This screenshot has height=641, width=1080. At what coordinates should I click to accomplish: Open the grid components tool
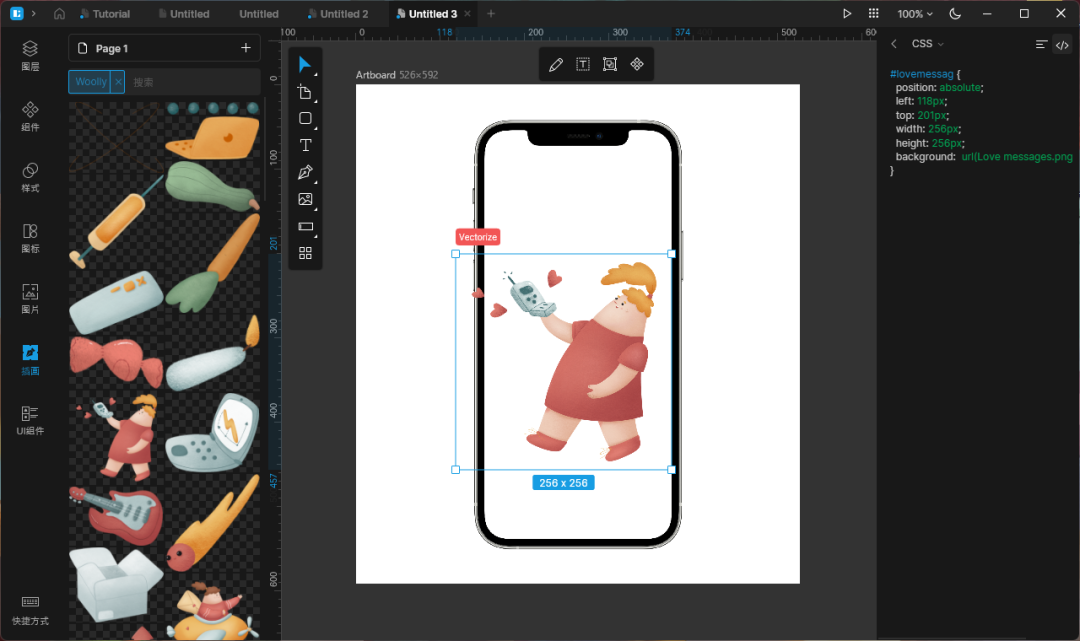(305, 253)
